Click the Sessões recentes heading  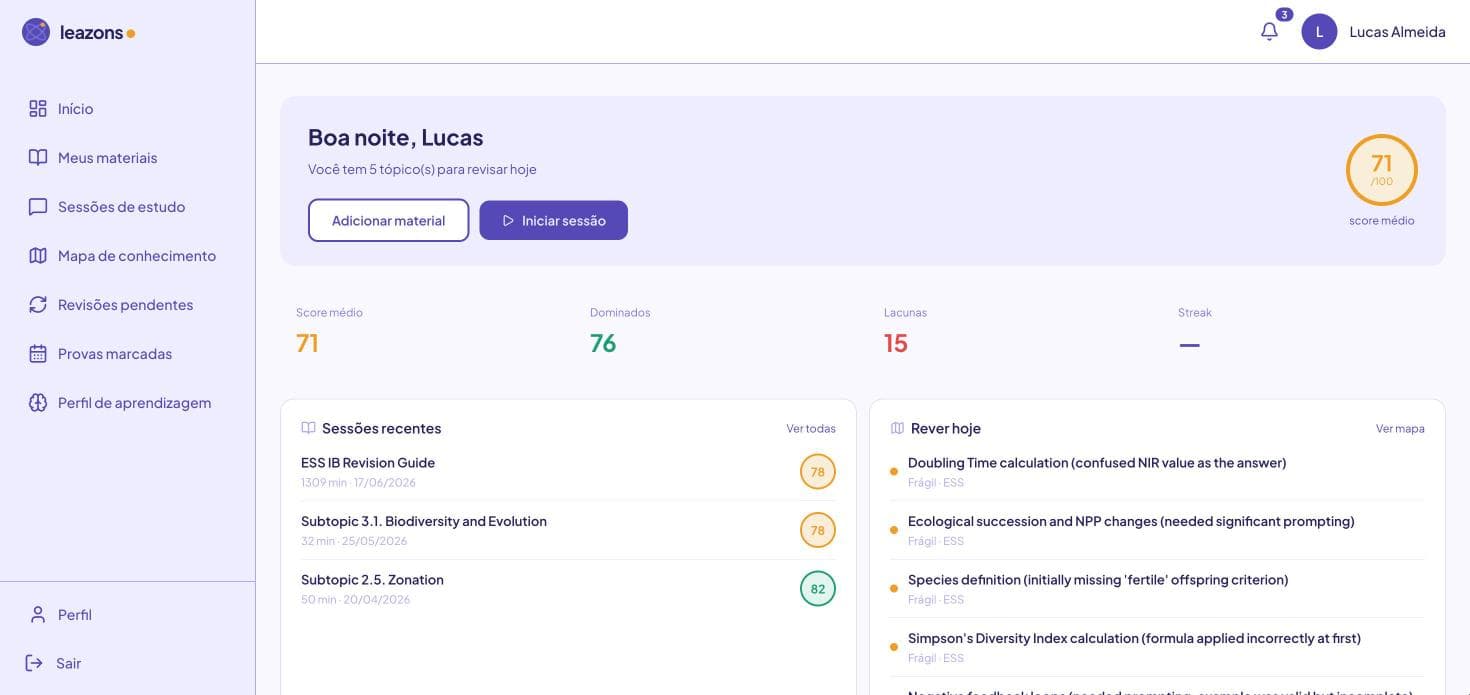click(381, 428)
